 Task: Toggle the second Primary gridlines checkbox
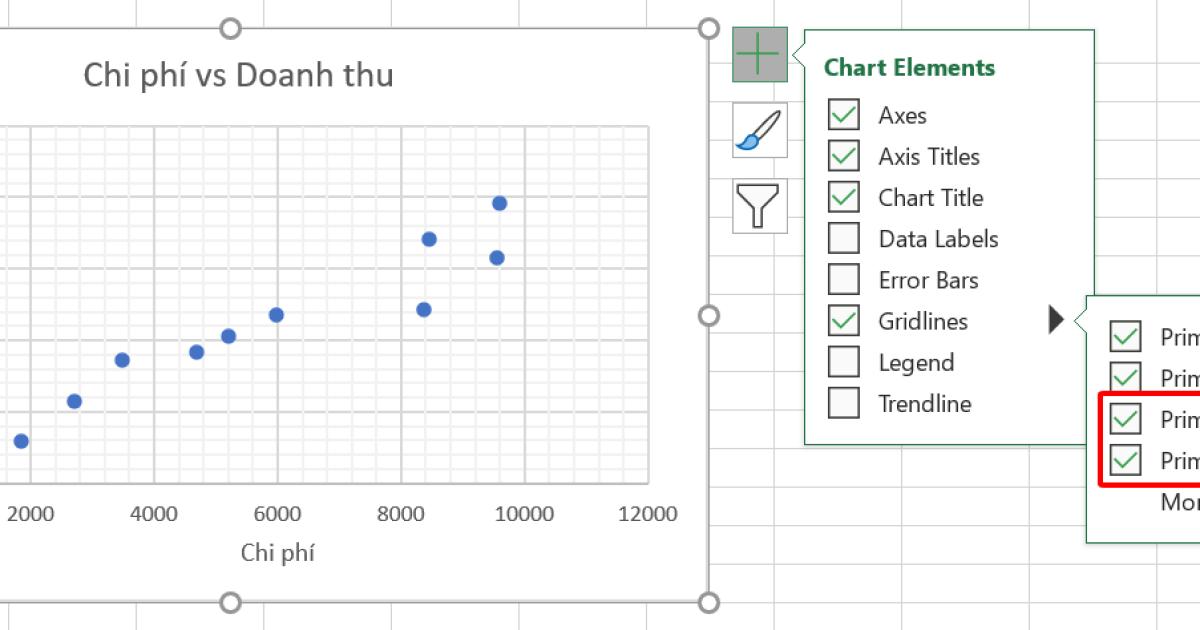1128,377
